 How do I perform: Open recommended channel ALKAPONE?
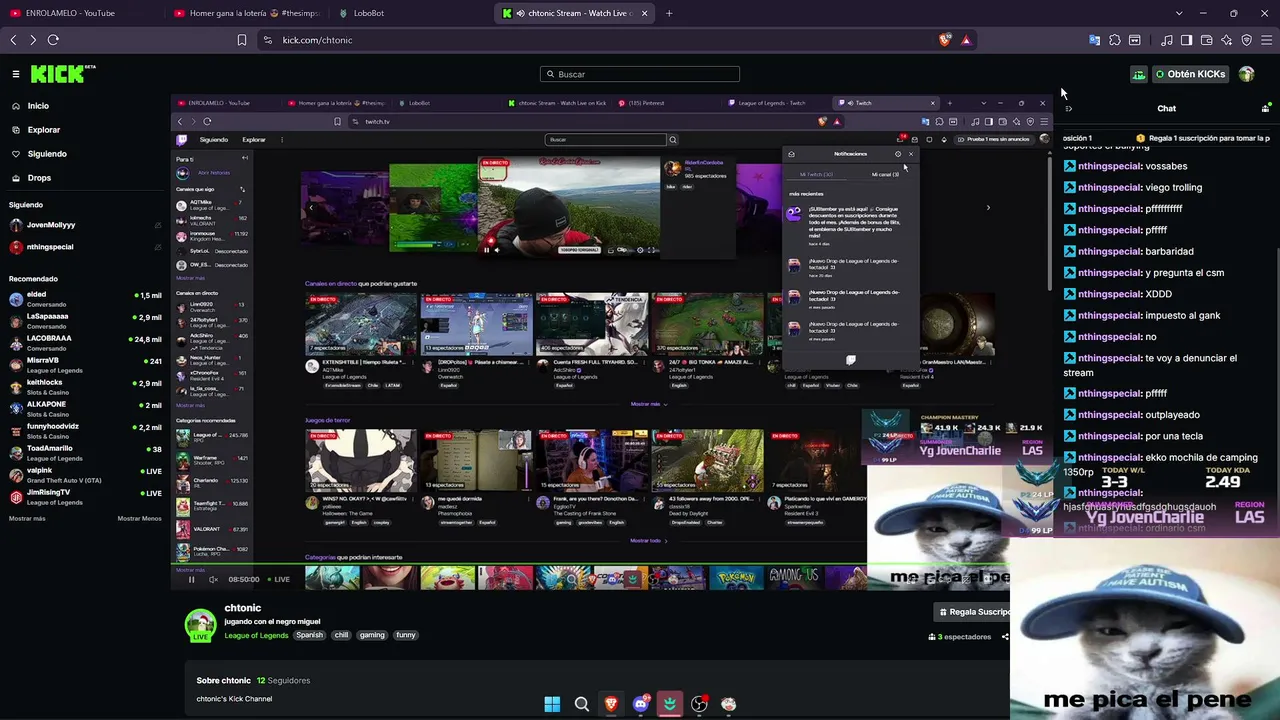pyautogui.click(x=85, y=409)
